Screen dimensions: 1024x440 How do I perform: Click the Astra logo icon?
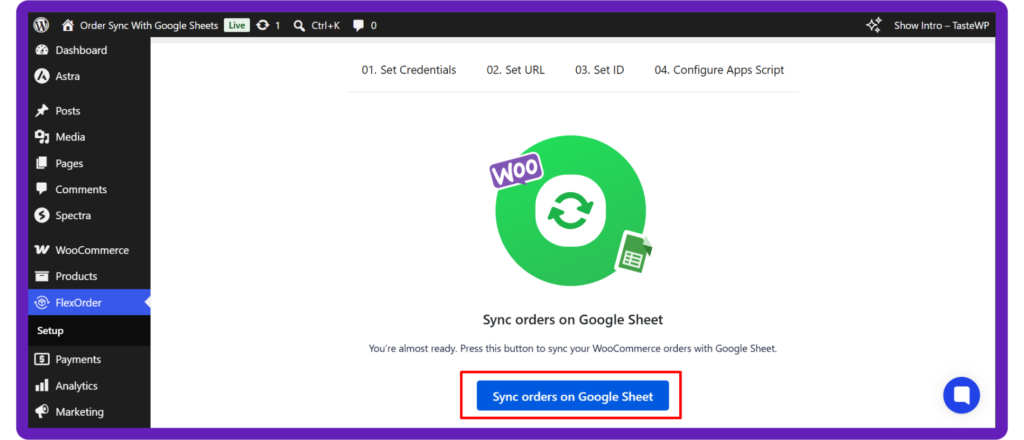(x=42, y=76)
